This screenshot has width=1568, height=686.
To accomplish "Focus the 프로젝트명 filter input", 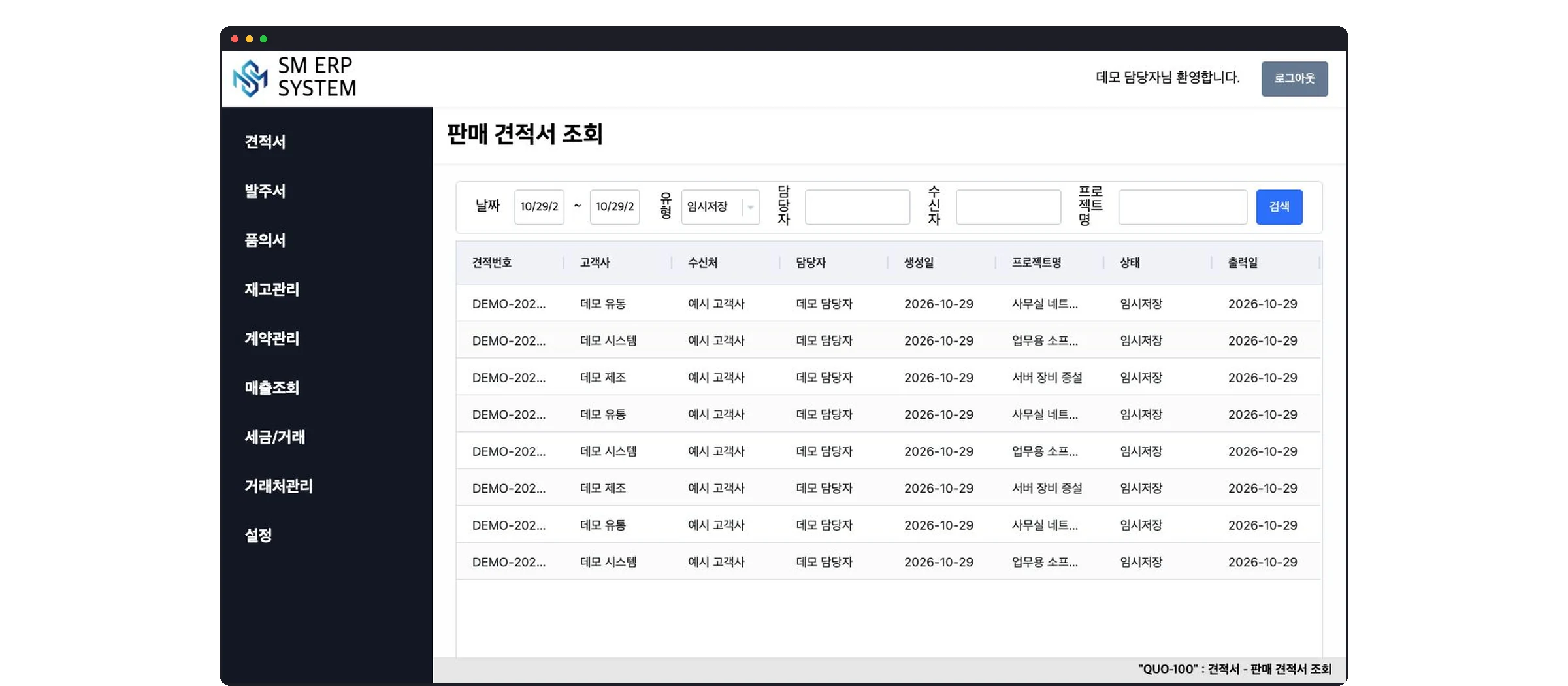I will click(x=1183, y=207).
